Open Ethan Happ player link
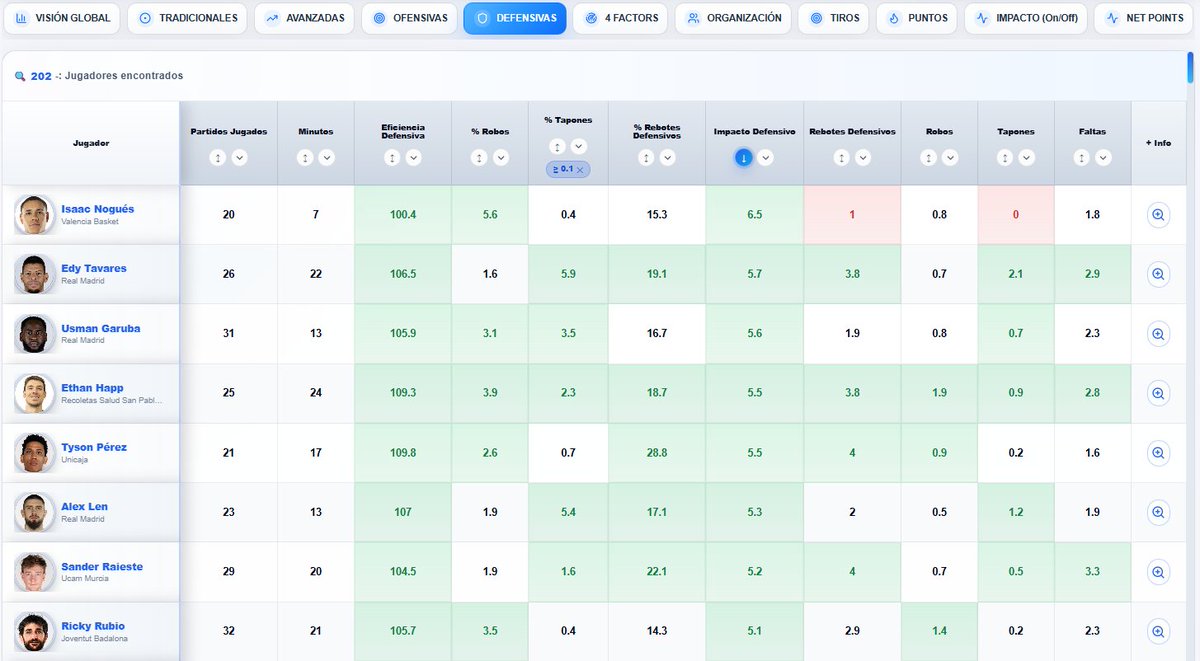Viewport: 1200px width, 661px height. click(92, 387)
